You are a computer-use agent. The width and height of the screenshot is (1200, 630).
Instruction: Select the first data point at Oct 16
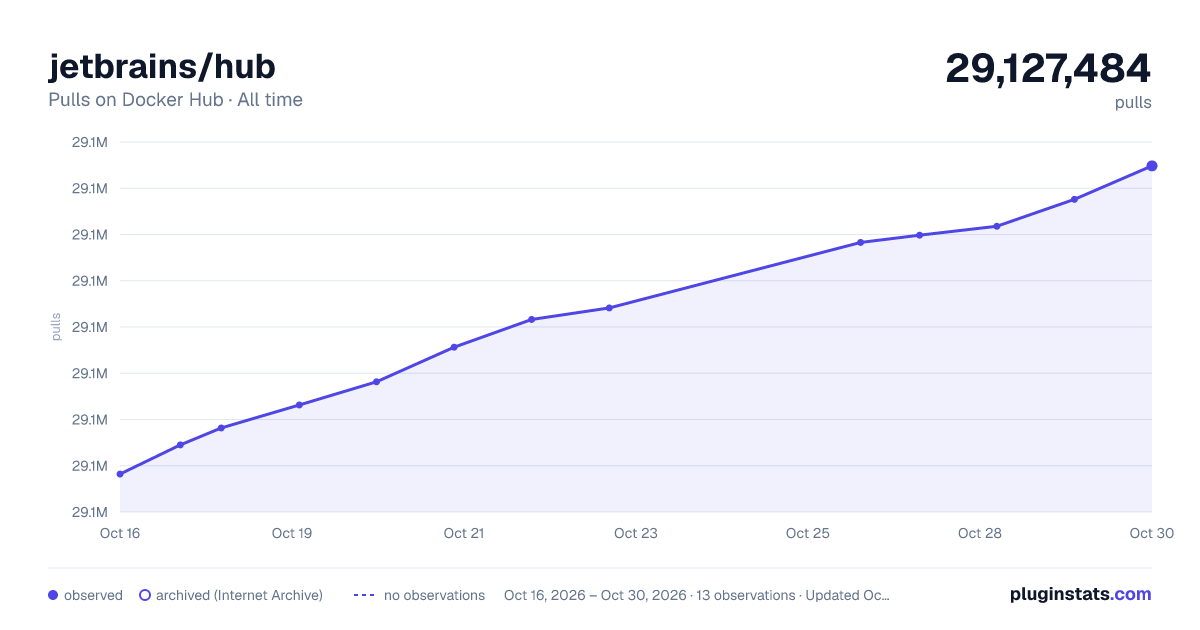click(x=120, y=474)
